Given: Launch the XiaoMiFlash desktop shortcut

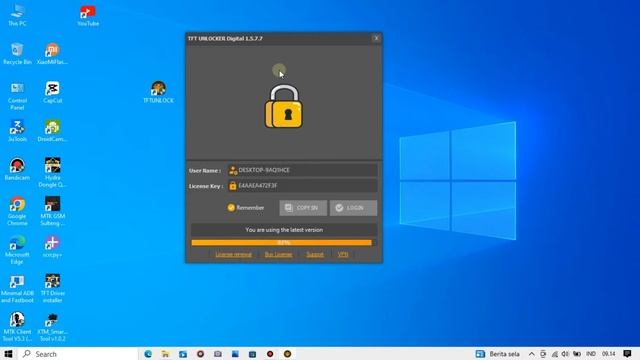Looking at the screenshot, I should pyautogui.click(x=52, y=53).
